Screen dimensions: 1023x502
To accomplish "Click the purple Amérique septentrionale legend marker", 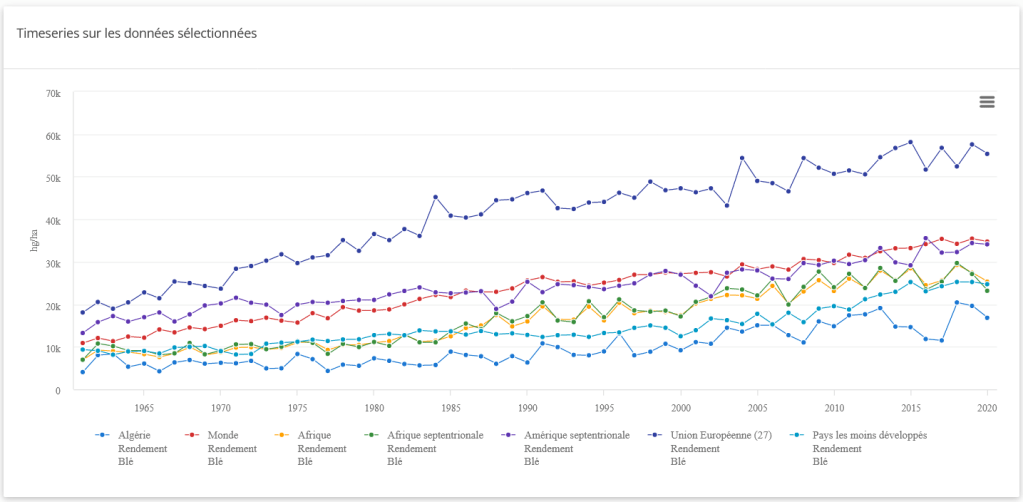I will coord(506,435).
